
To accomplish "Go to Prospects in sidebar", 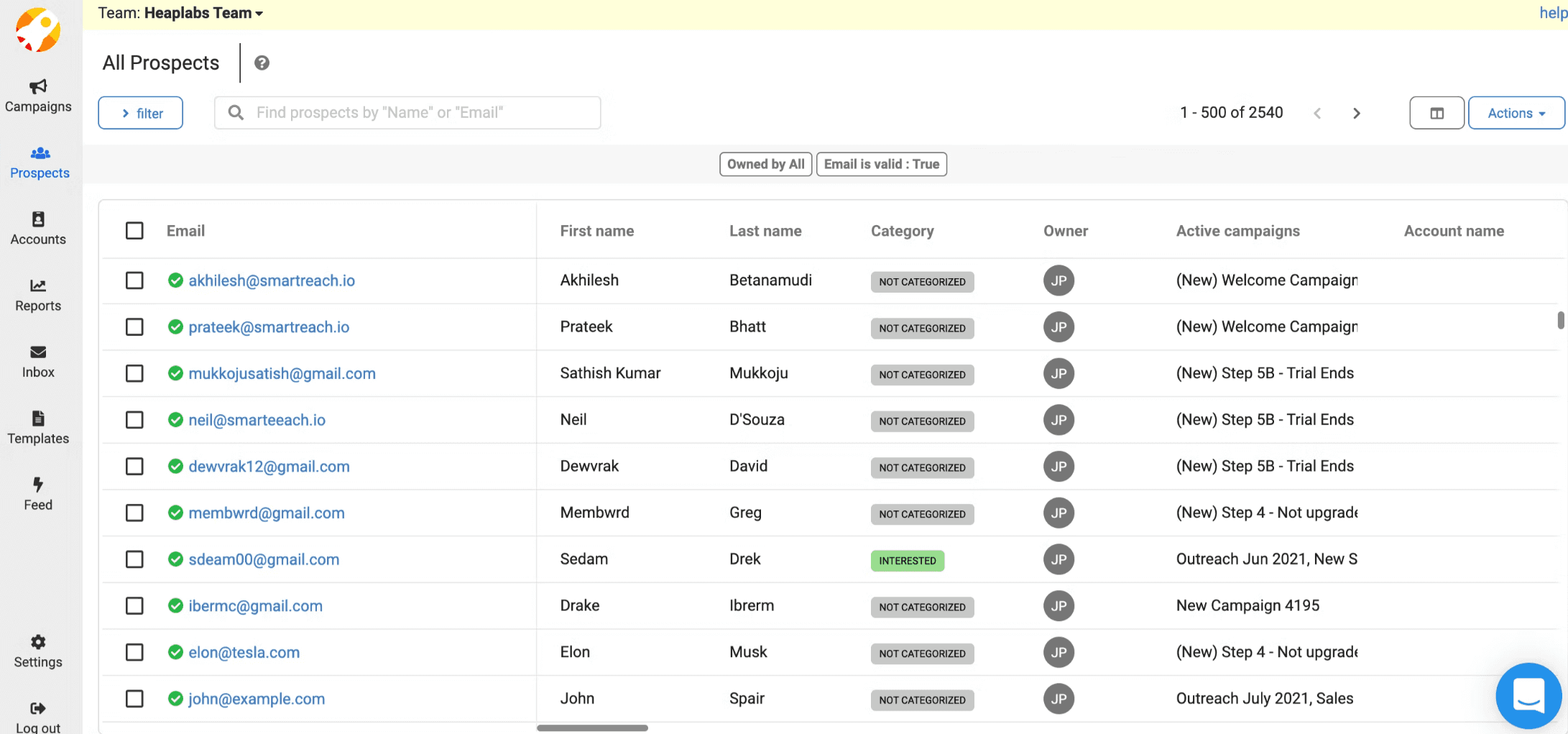I will pos(40,163).
